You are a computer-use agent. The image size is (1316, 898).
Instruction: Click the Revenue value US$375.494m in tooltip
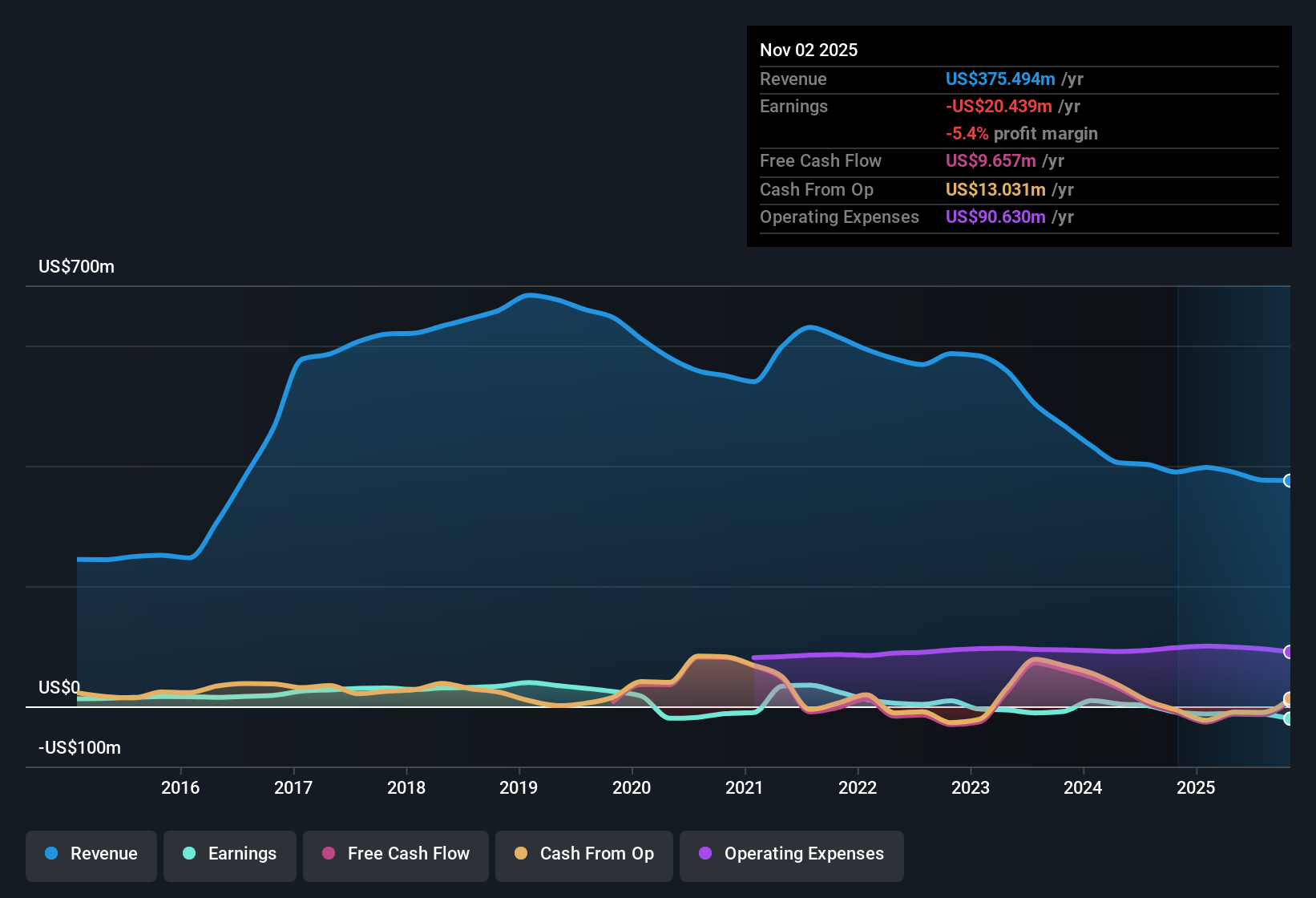1000,79
